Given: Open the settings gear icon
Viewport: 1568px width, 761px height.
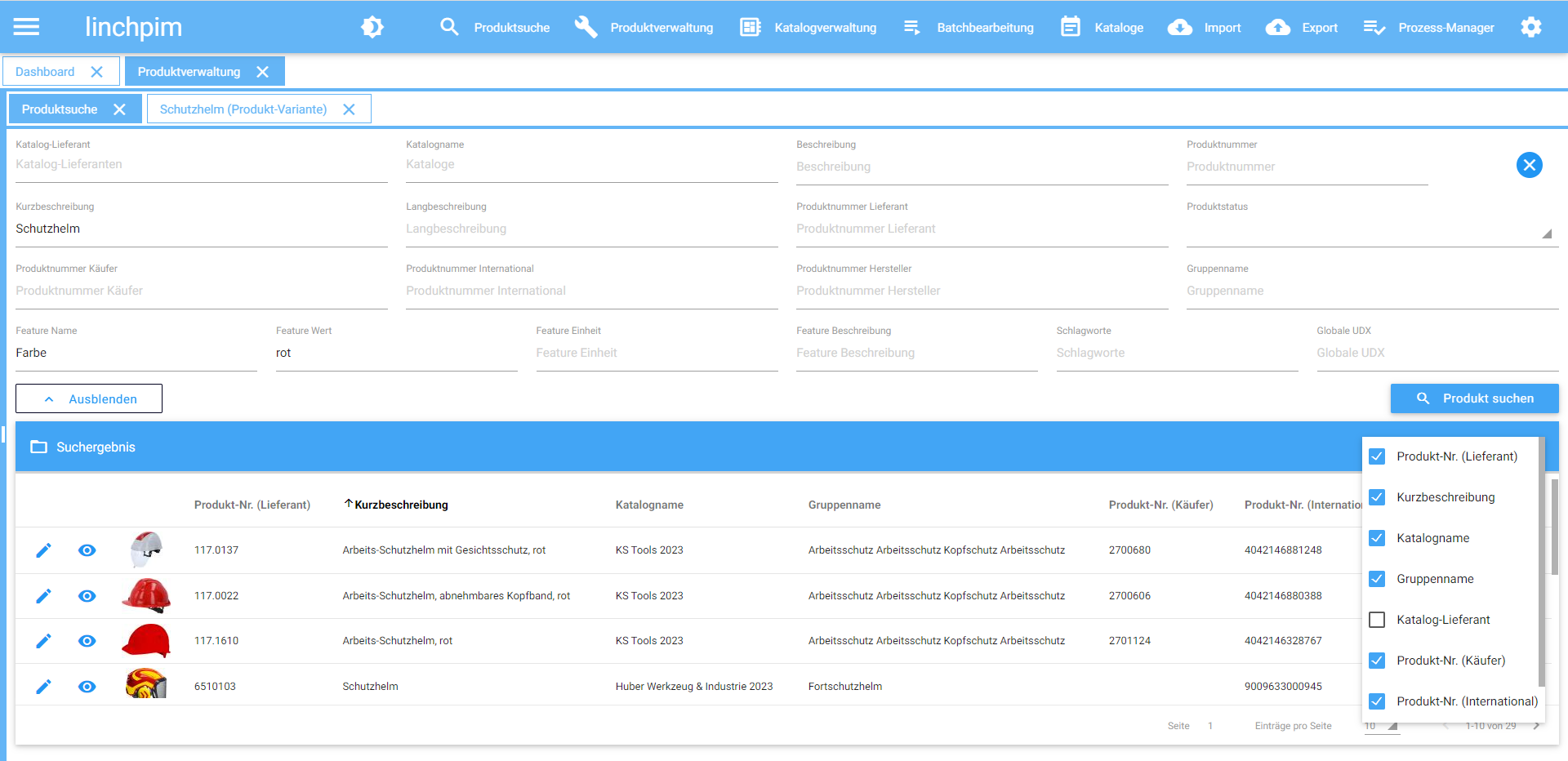Looking at the screenshot, I should tap(1531, 27).
